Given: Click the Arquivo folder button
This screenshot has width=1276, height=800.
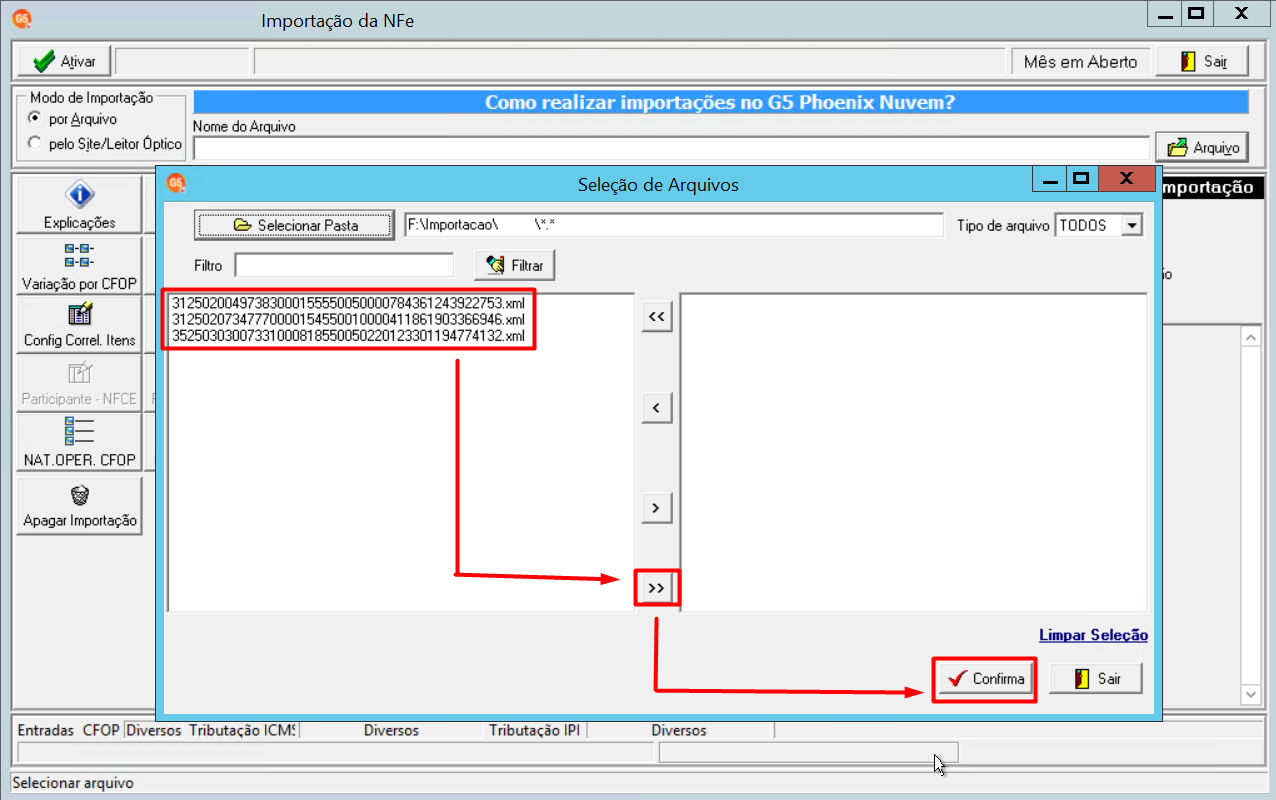Looking at the screenshot, I should pos(1202,147).
